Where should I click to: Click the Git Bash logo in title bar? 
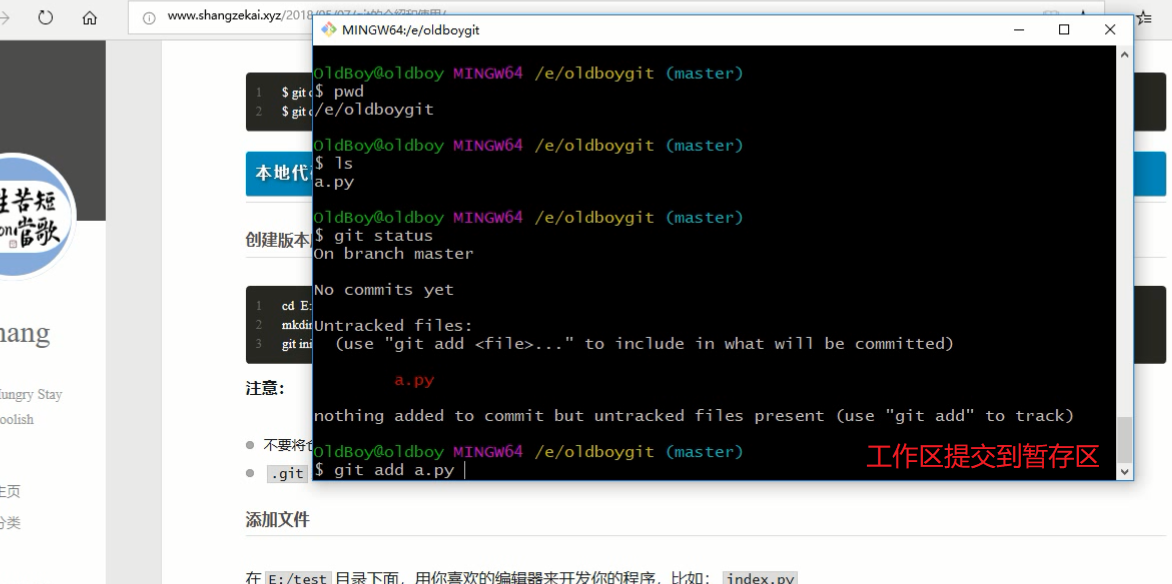(327, 30)
